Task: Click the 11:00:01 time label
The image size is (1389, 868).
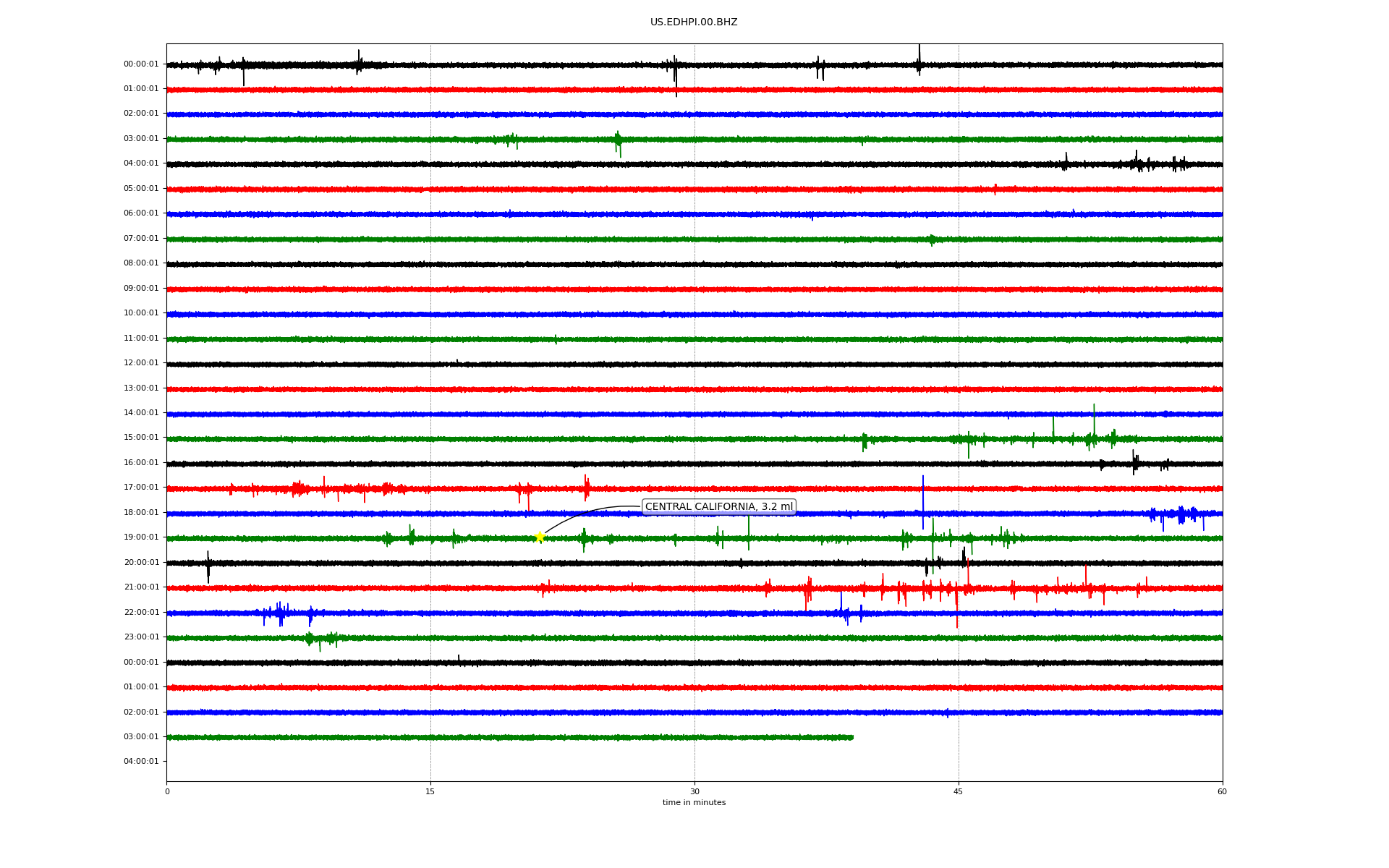Action: point(141,338)
